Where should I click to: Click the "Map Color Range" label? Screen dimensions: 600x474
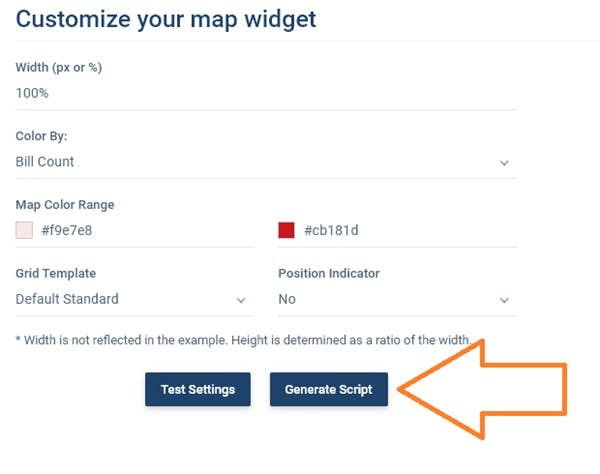(65, 205)
